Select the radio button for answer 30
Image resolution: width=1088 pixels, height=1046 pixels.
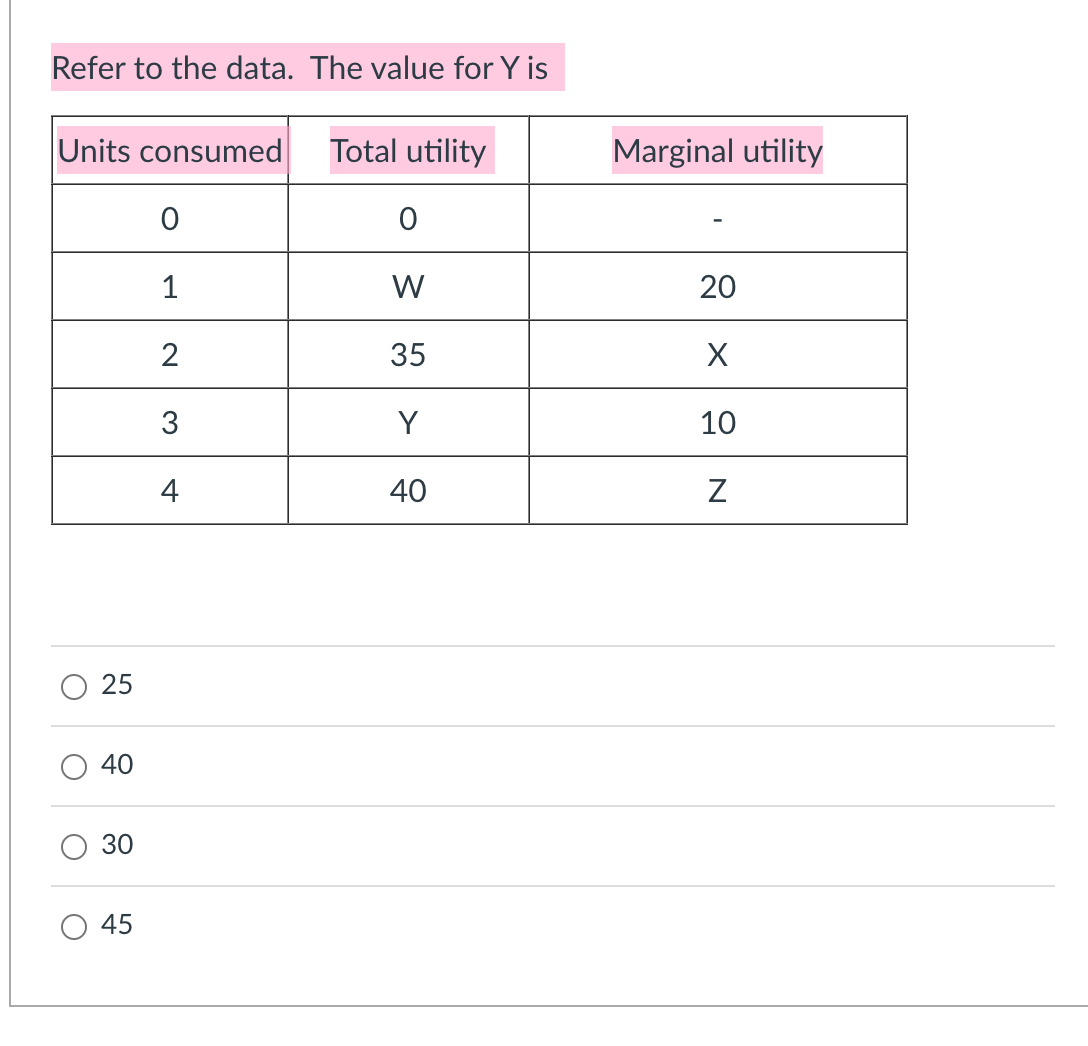tap(73, 845)
